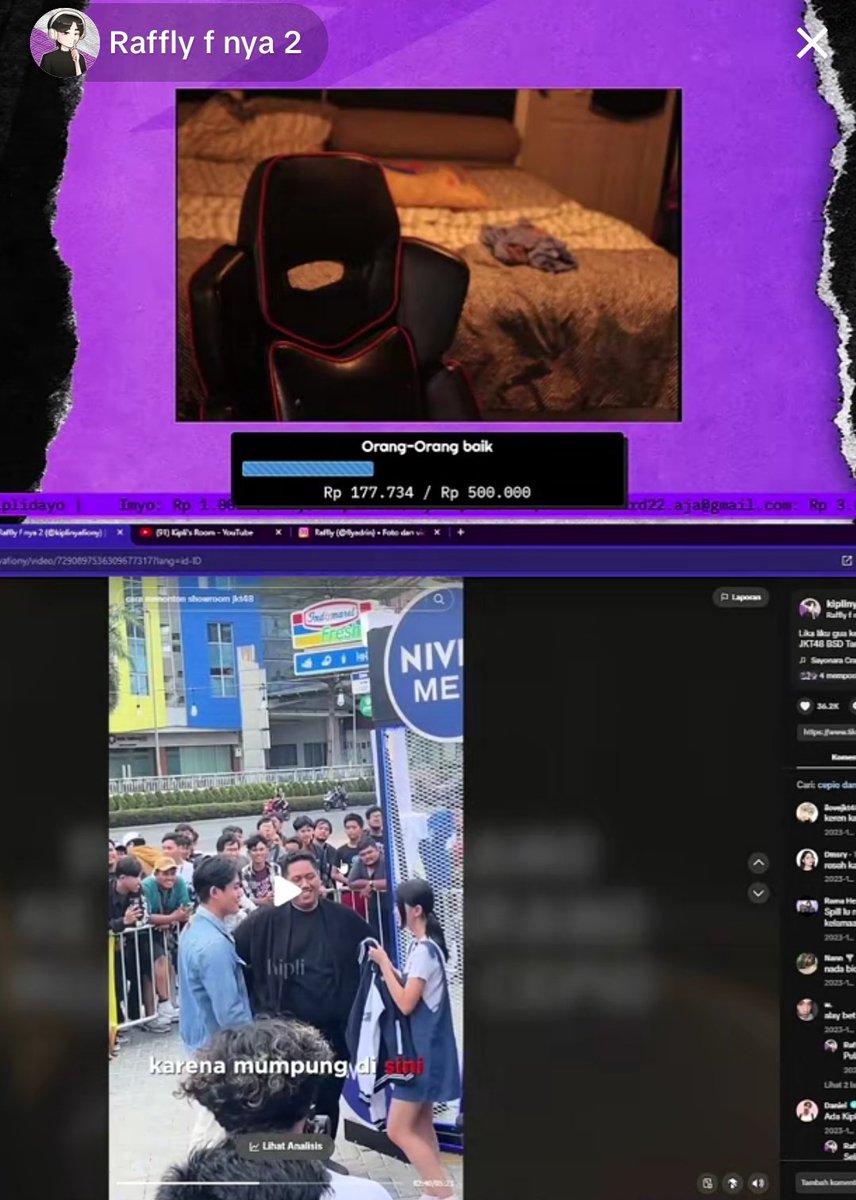Click the miniplayer icon in the bottom controls

pyautogui.click(x=707, y=1183)
